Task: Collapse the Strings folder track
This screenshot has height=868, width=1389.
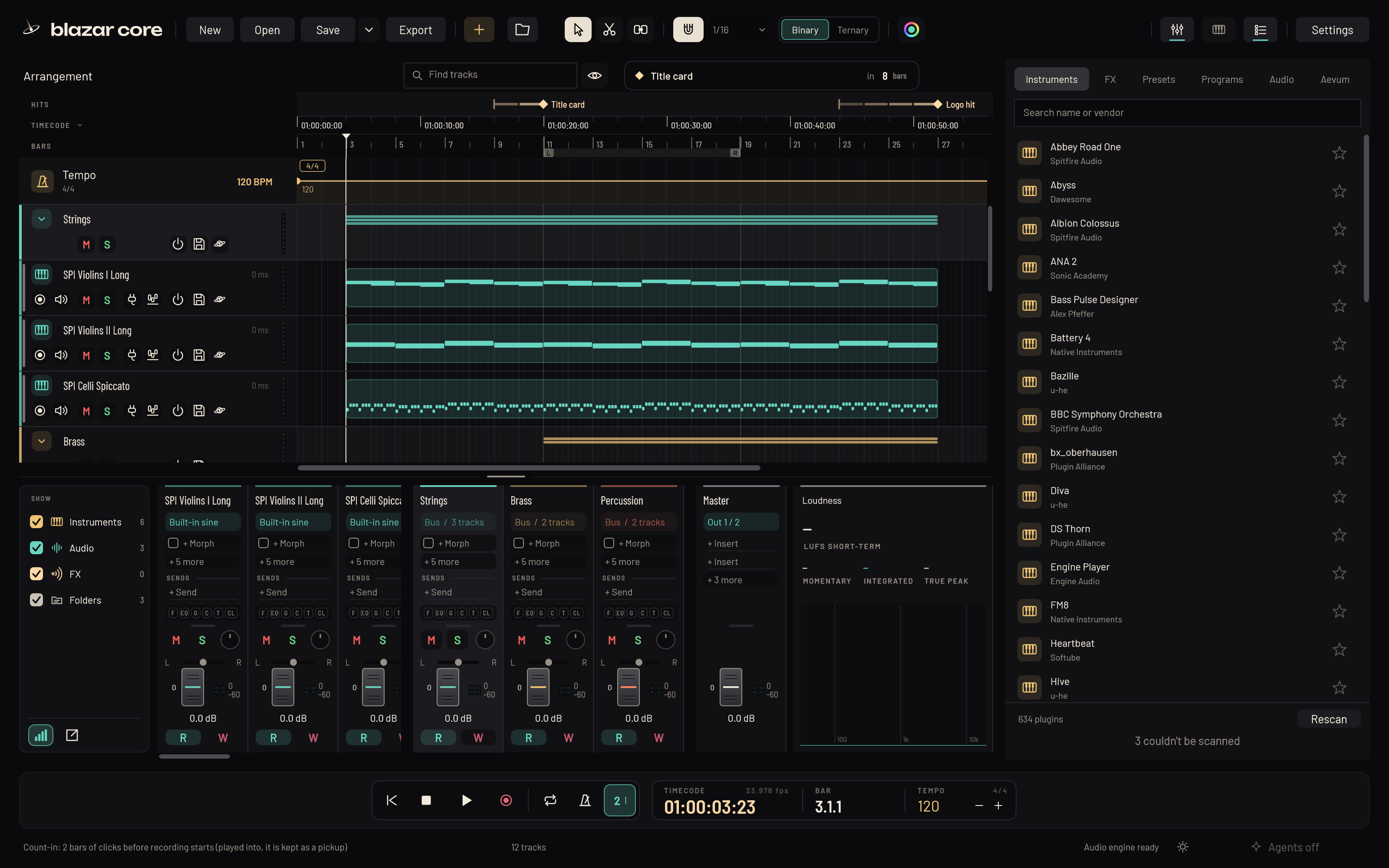Action: click(41, 219)
